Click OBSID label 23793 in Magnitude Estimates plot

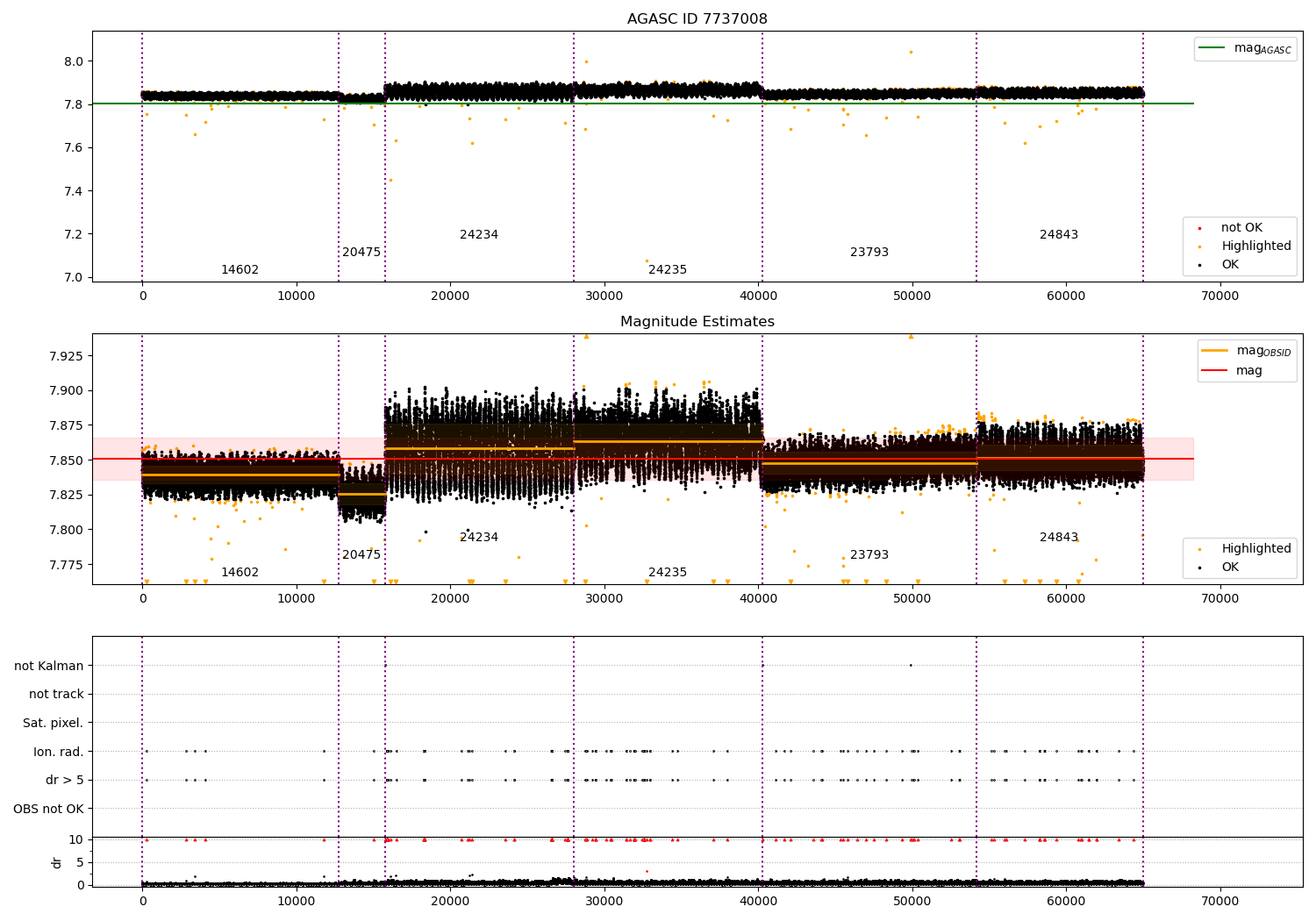869,555
